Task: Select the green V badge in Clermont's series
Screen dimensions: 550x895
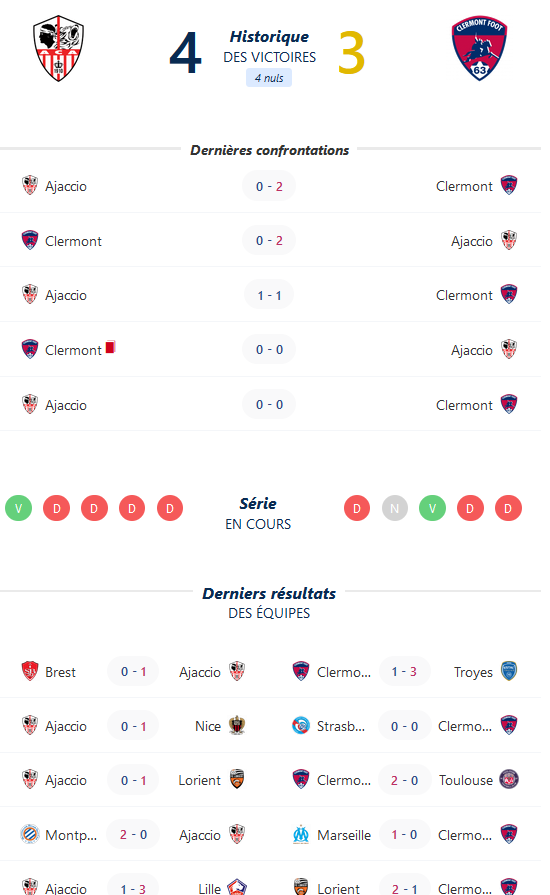Action: point(432,508)
